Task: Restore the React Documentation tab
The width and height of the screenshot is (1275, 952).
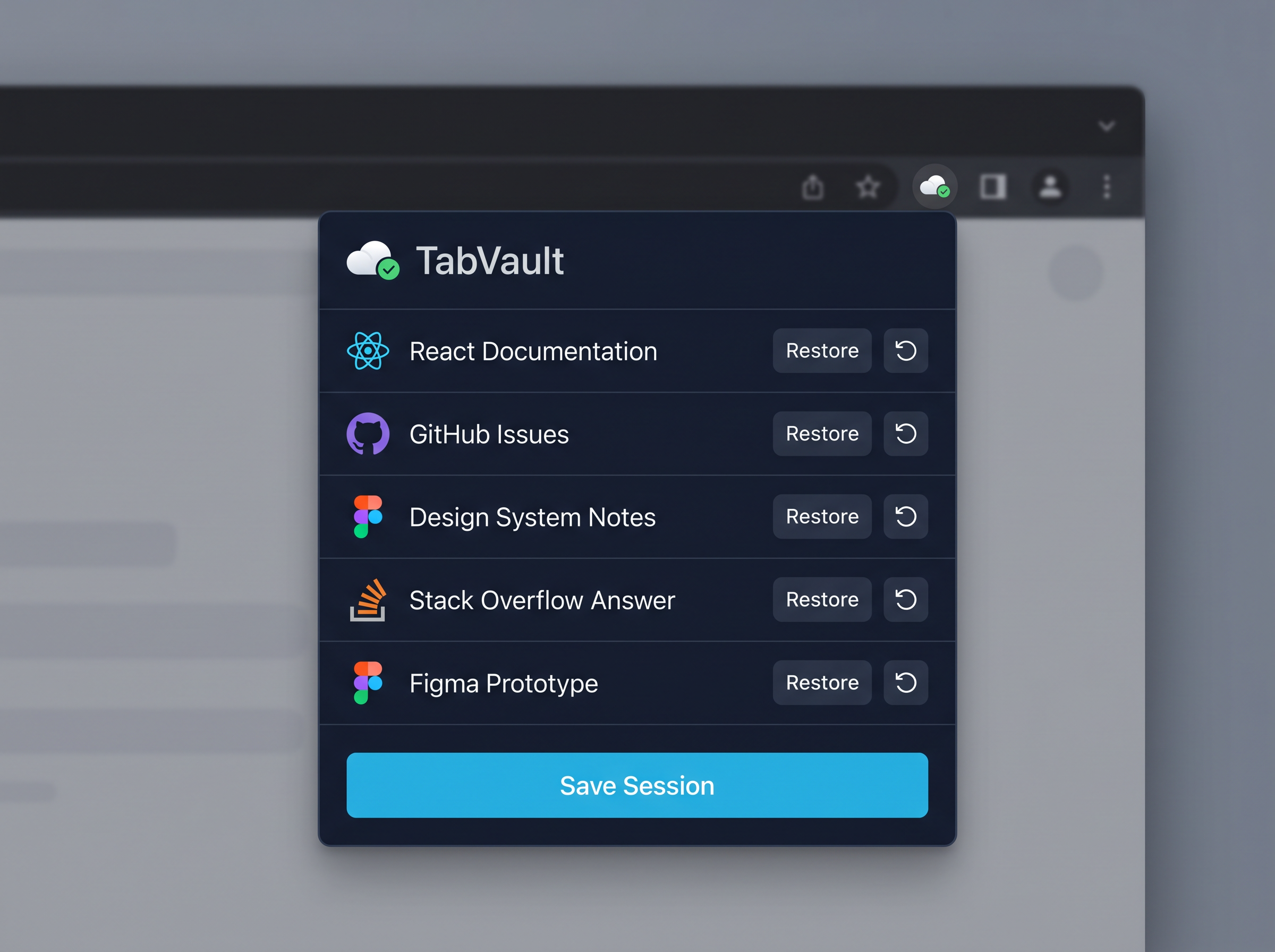Action: tap(822, 351)
